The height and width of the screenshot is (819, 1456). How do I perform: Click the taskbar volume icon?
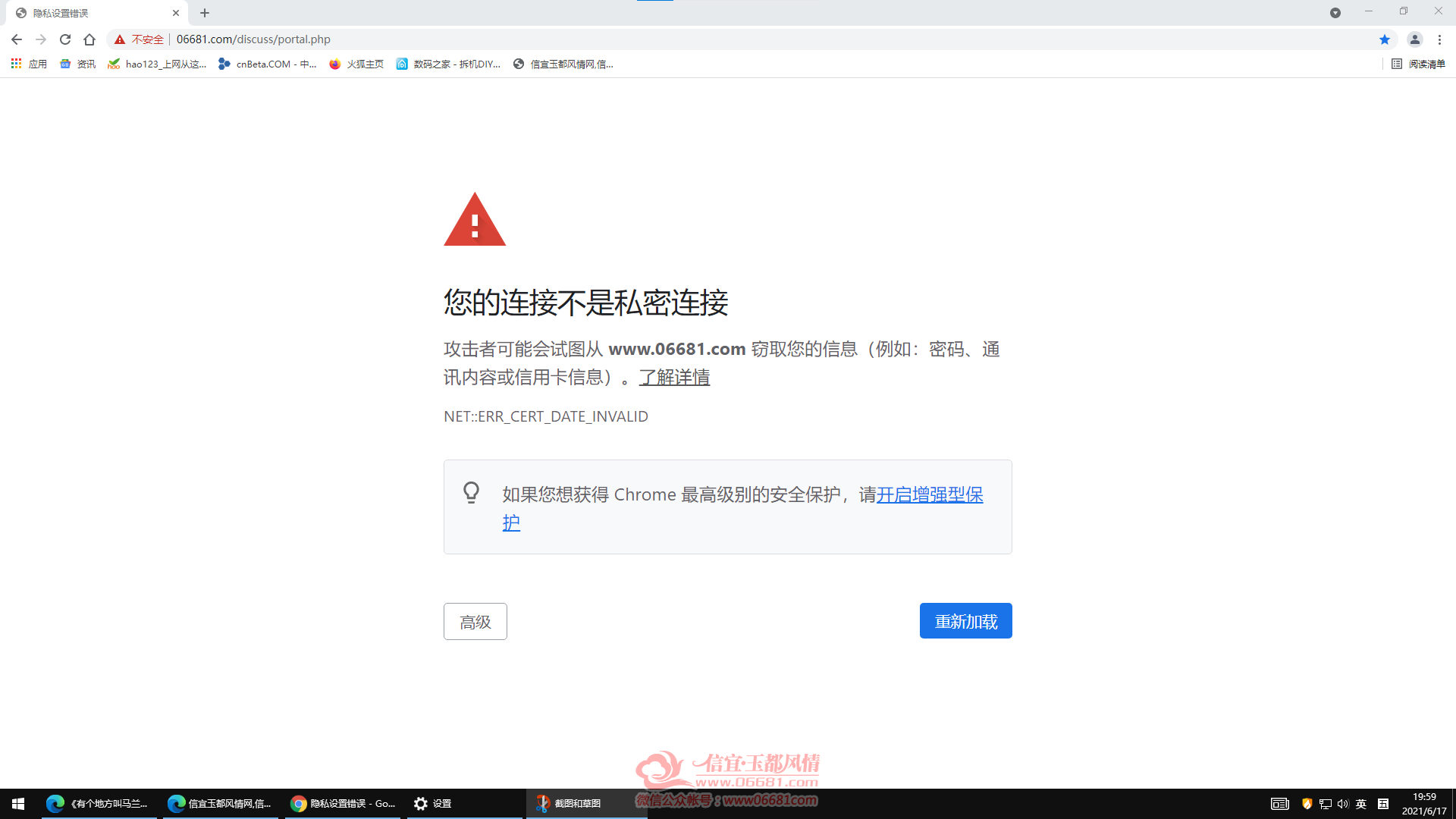[1343, 804]
